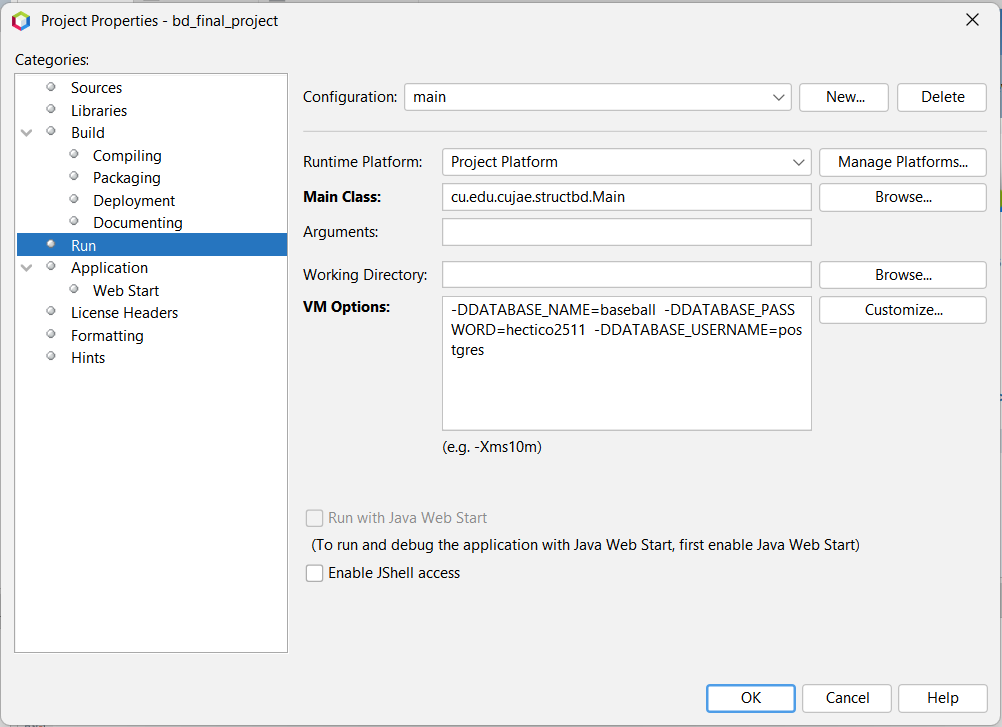Screen dimensions: 1002x727
Task: Collapse the Application tree branch
Action: [26, 267]
